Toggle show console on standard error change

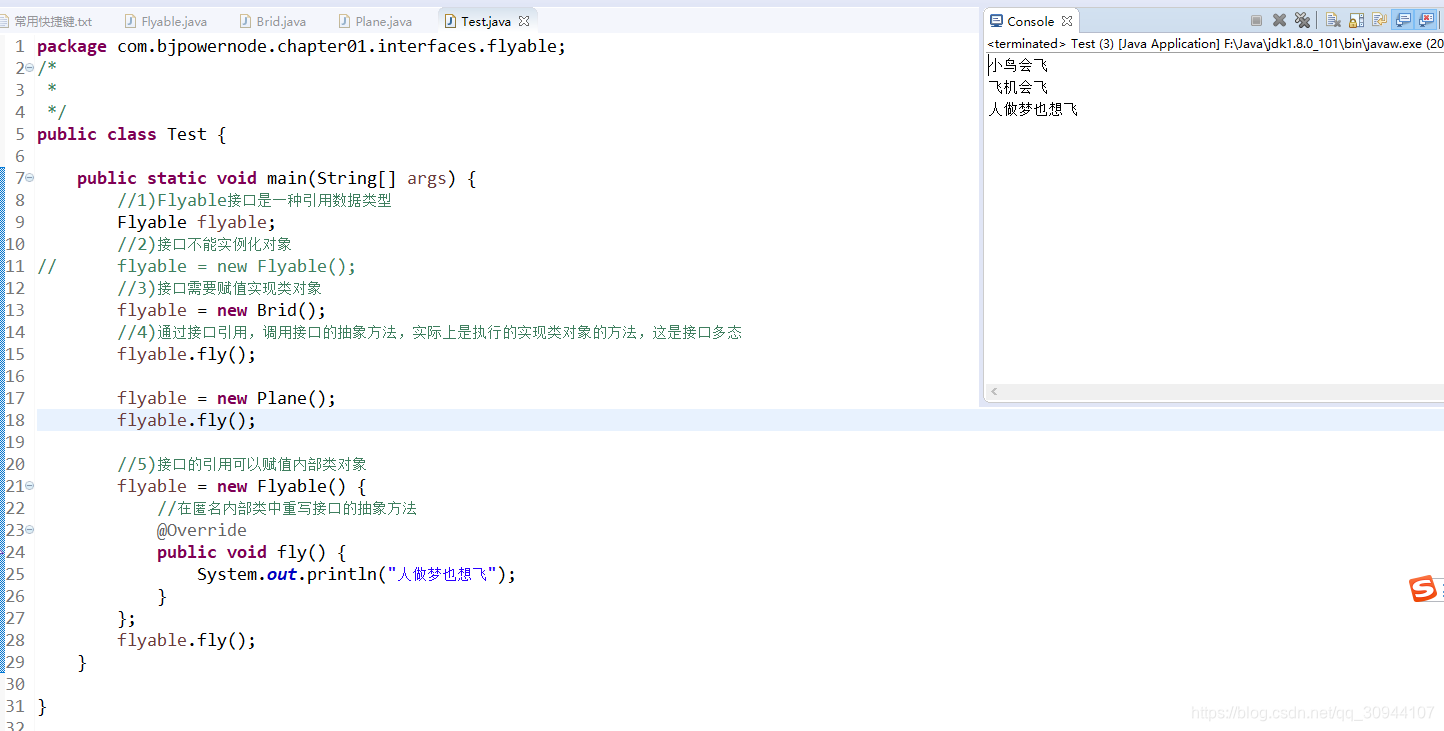pos(1426,20)
